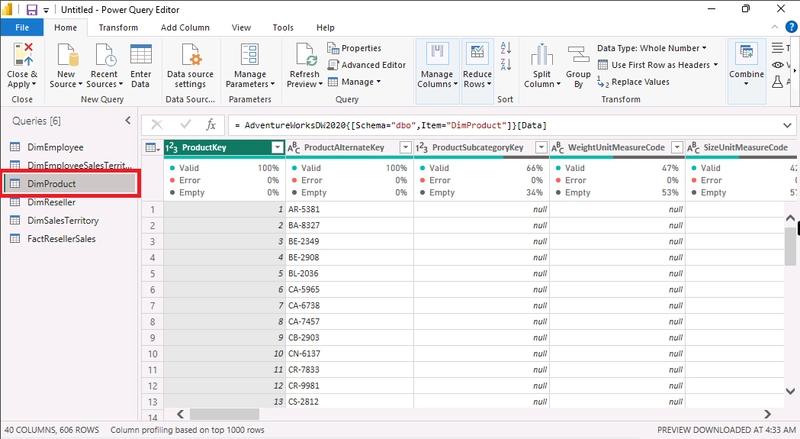Open the File menu
Screen dimensions: 800x439
tap(22, 28)
